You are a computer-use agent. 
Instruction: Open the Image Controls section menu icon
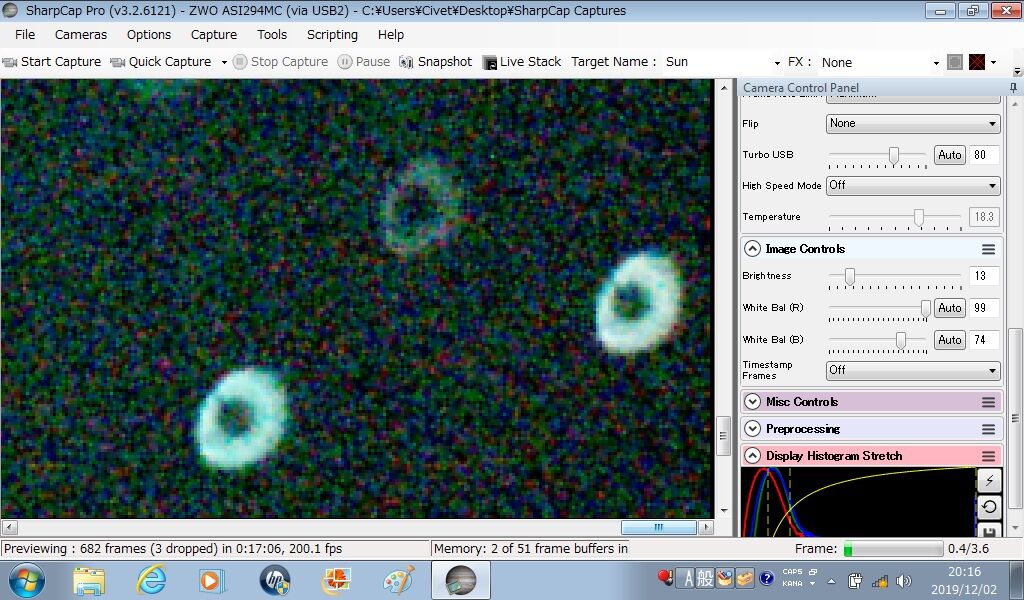tap(988, 249)
